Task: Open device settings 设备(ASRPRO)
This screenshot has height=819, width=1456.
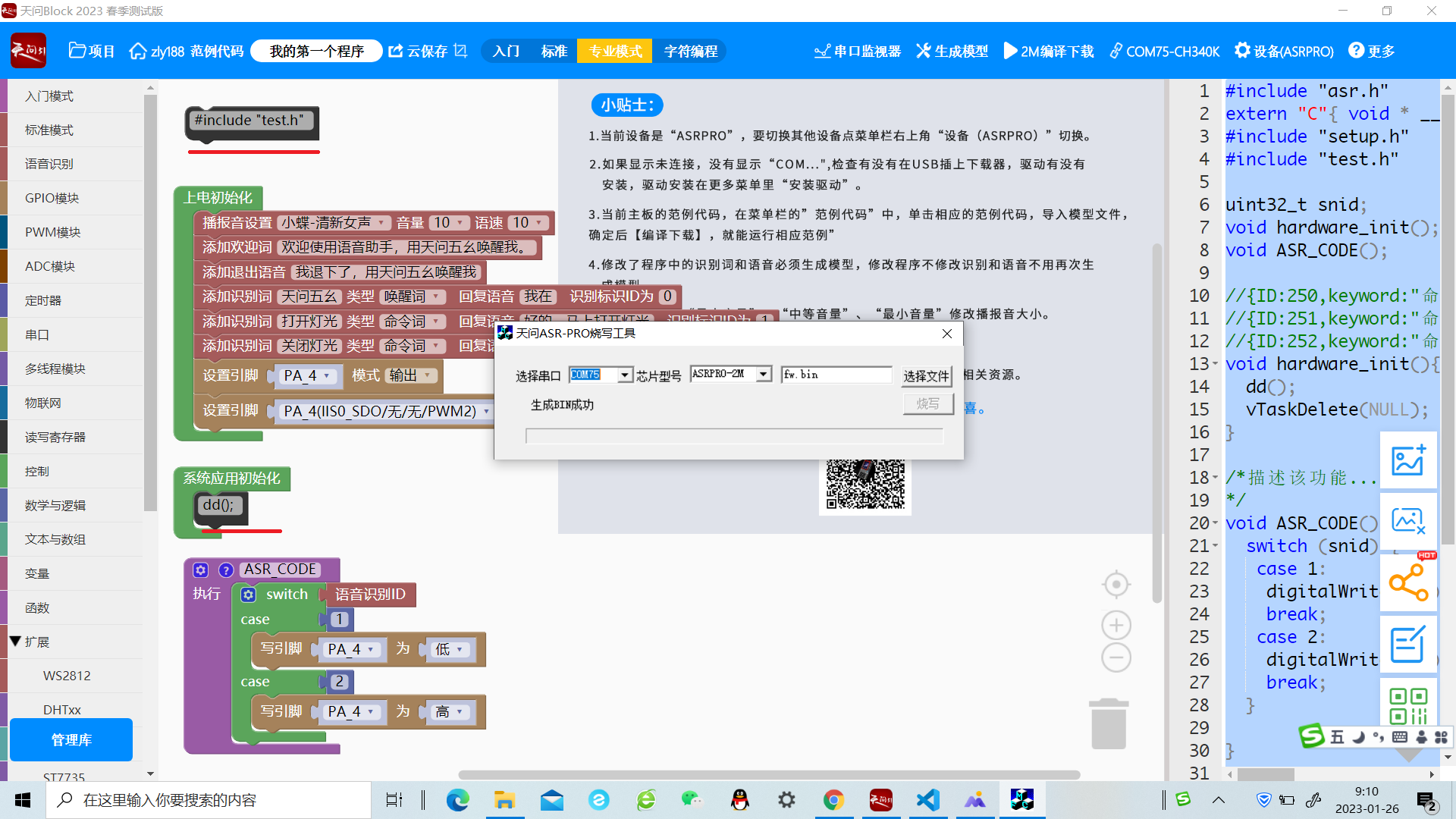Action: pos(1284,51)
